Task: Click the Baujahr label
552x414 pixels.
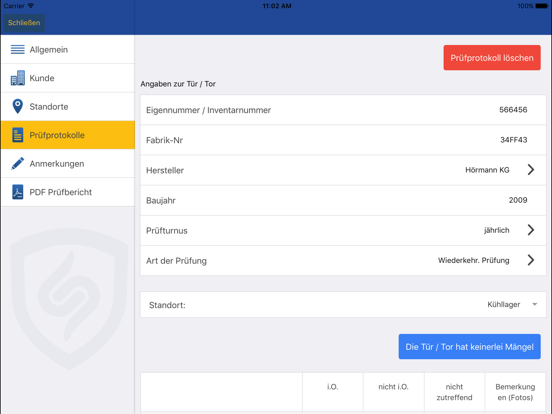Action: coord(161,201)
